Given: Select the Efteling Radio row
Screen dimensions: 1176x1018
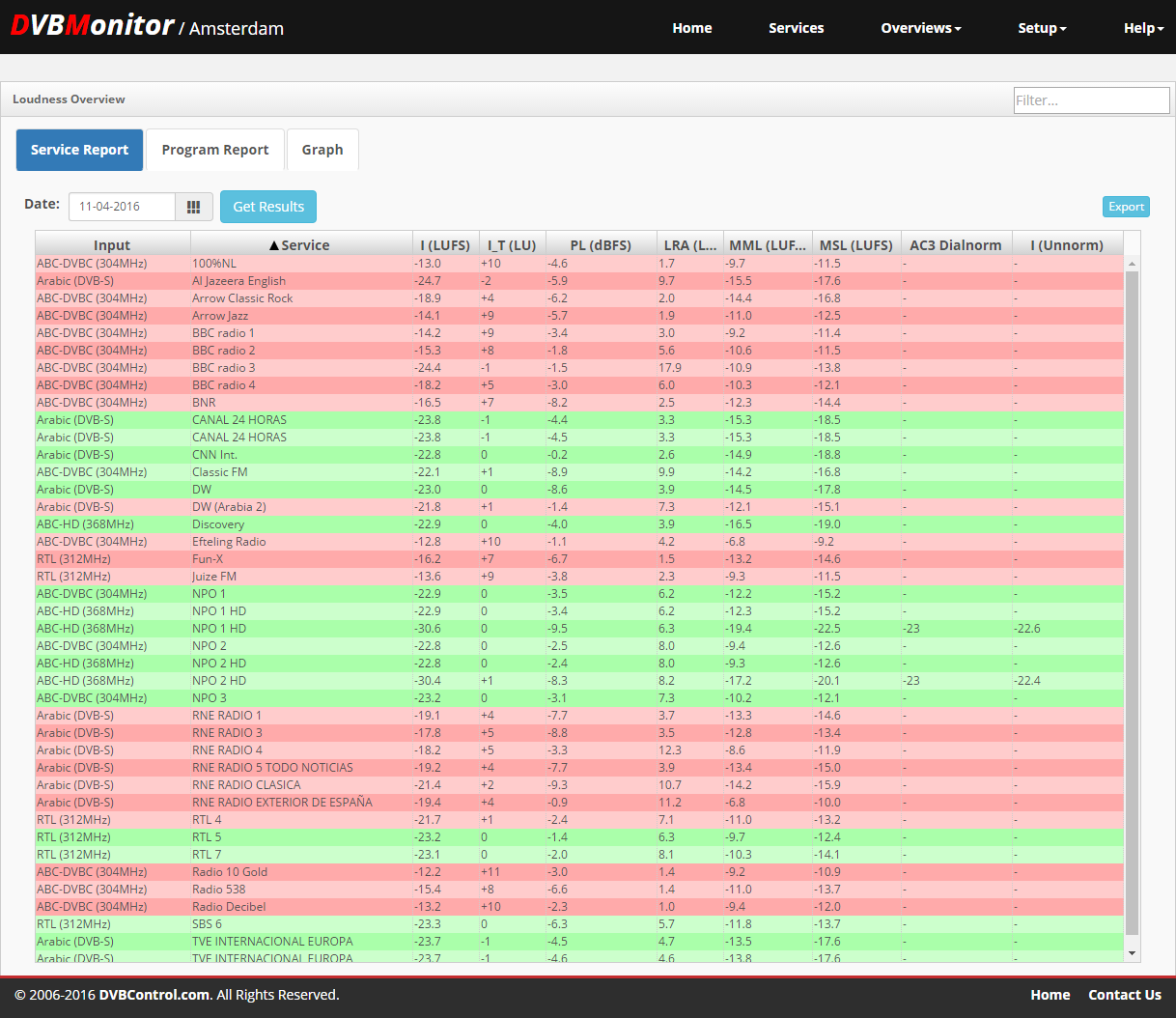Looking at the screenshot, I should [579, 542].
